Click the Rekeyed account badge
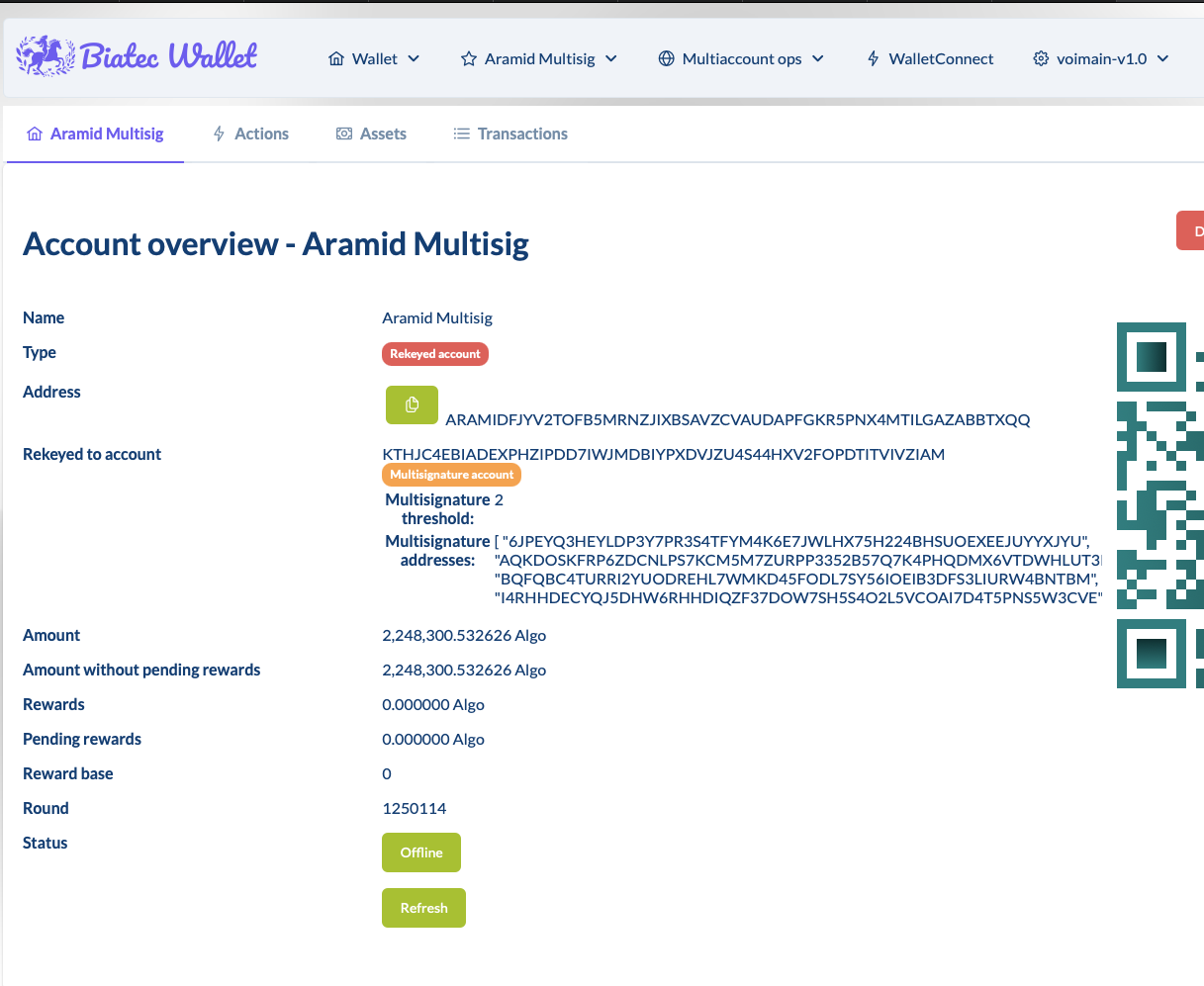This screenshot has height=986, width=1204. coord(435,353)
